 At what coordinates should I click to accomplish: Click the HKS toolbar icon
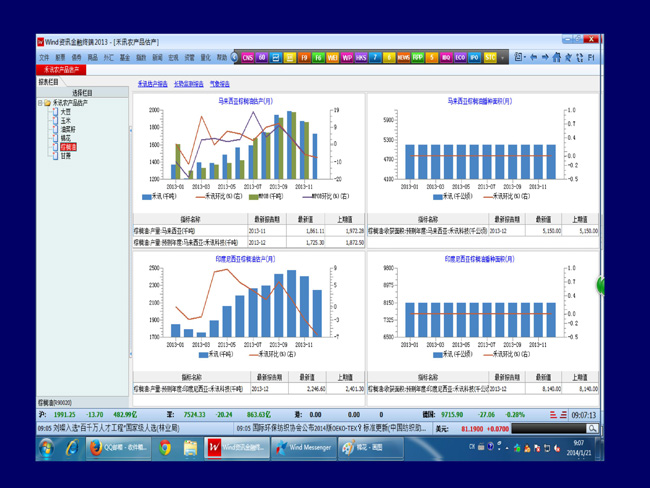[361, 58]
